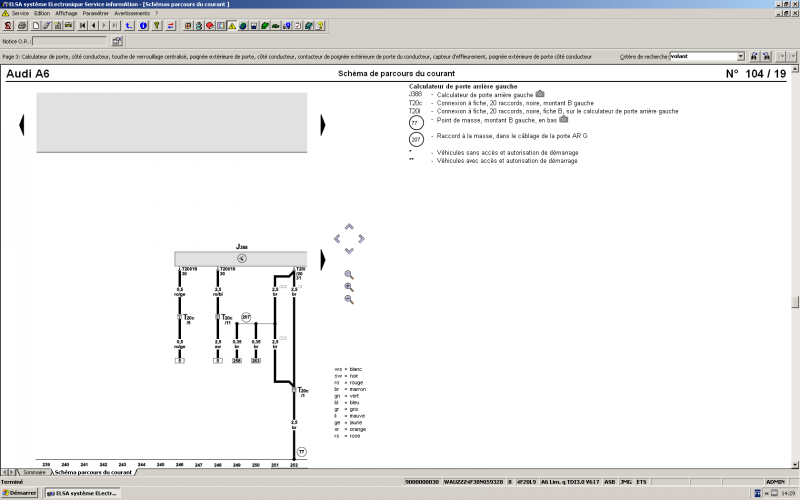
Task: Open the Critère de recherche dropdown arrow
Action: [x=741, y=56]
